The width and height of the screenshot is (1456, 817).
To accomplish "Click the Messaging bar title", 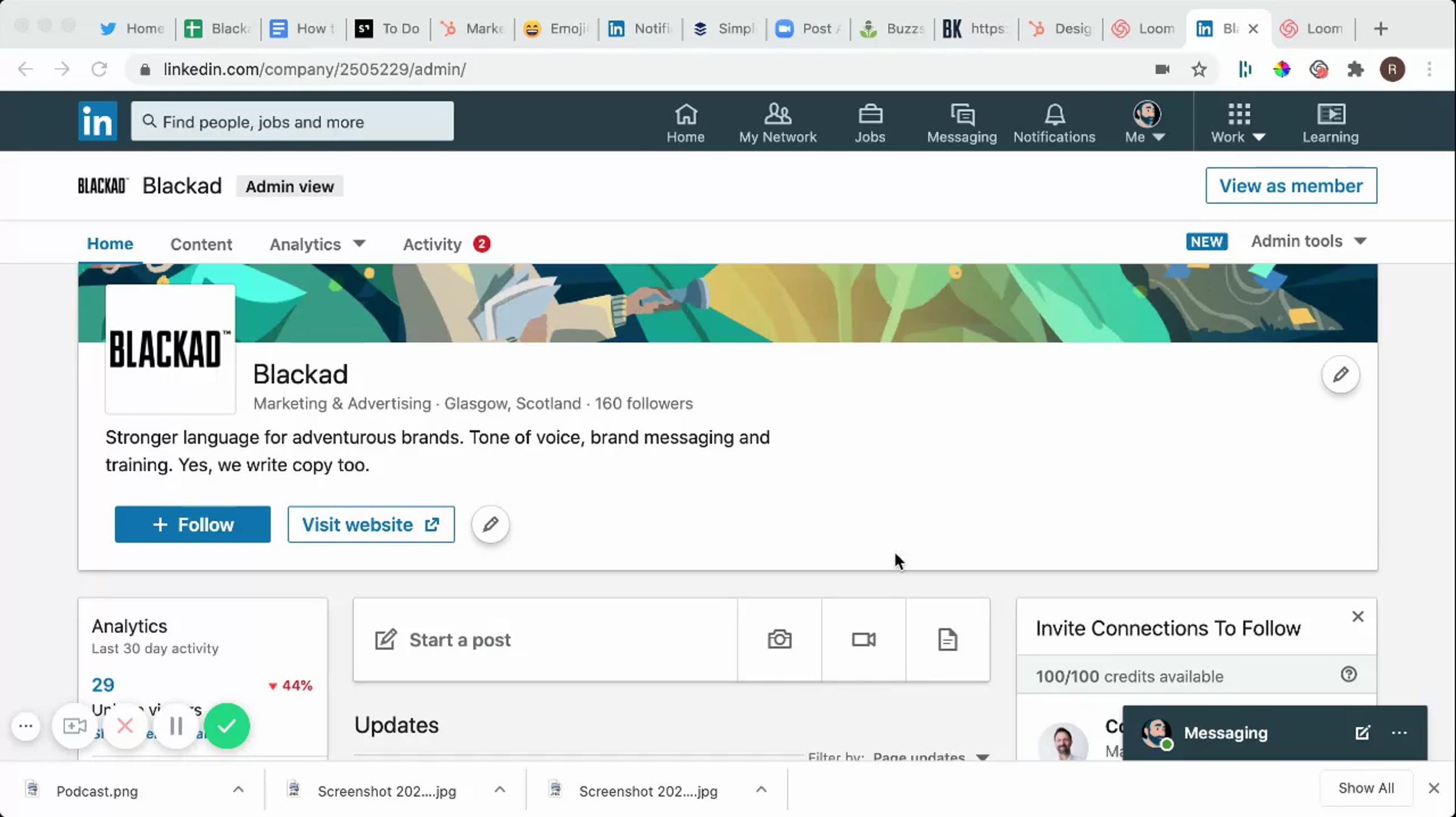I will pyautogui.click(x=1225, y=733).
